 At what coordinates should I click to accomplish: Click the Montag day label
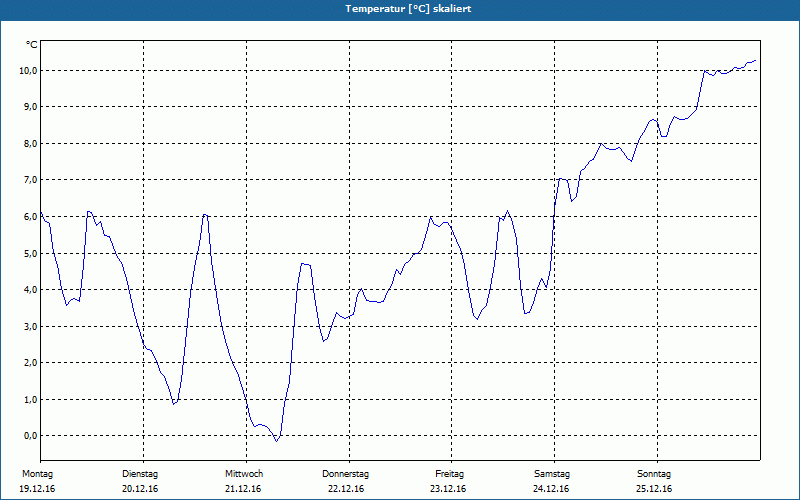click(x=37, y=474)
